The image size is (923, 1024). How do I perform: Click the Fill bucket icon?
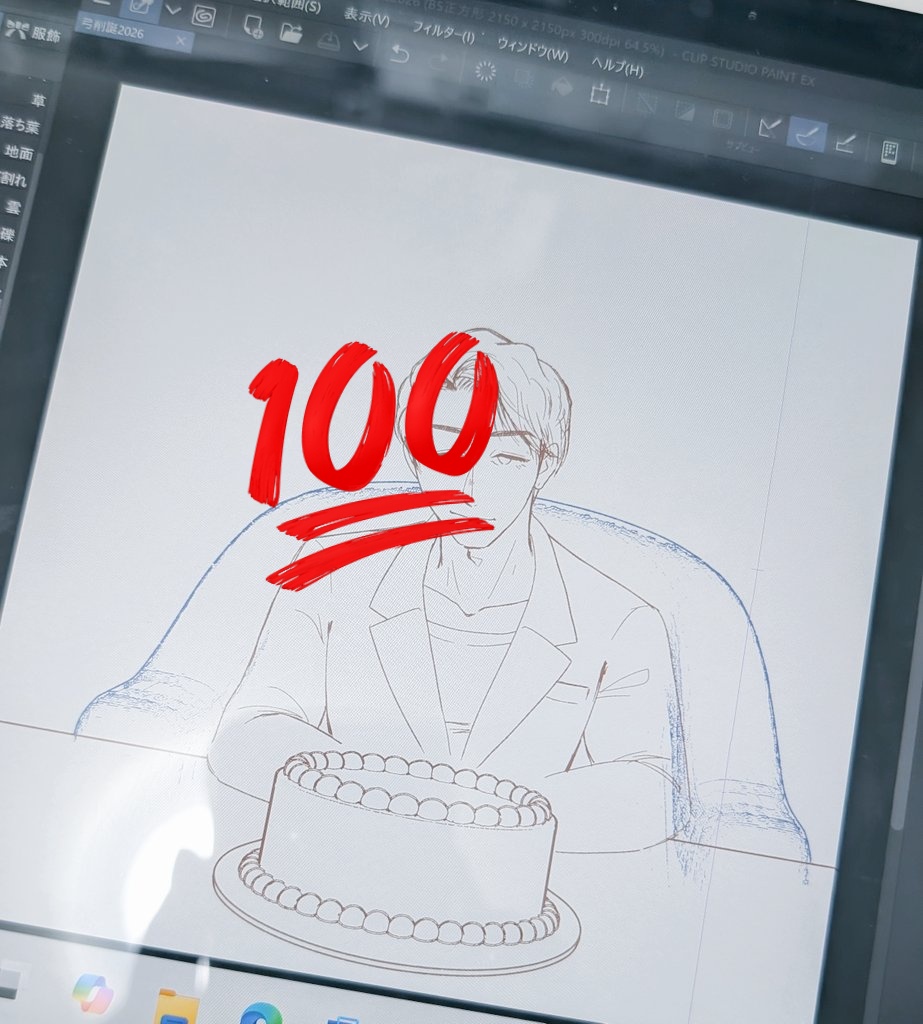pos(562,86)
